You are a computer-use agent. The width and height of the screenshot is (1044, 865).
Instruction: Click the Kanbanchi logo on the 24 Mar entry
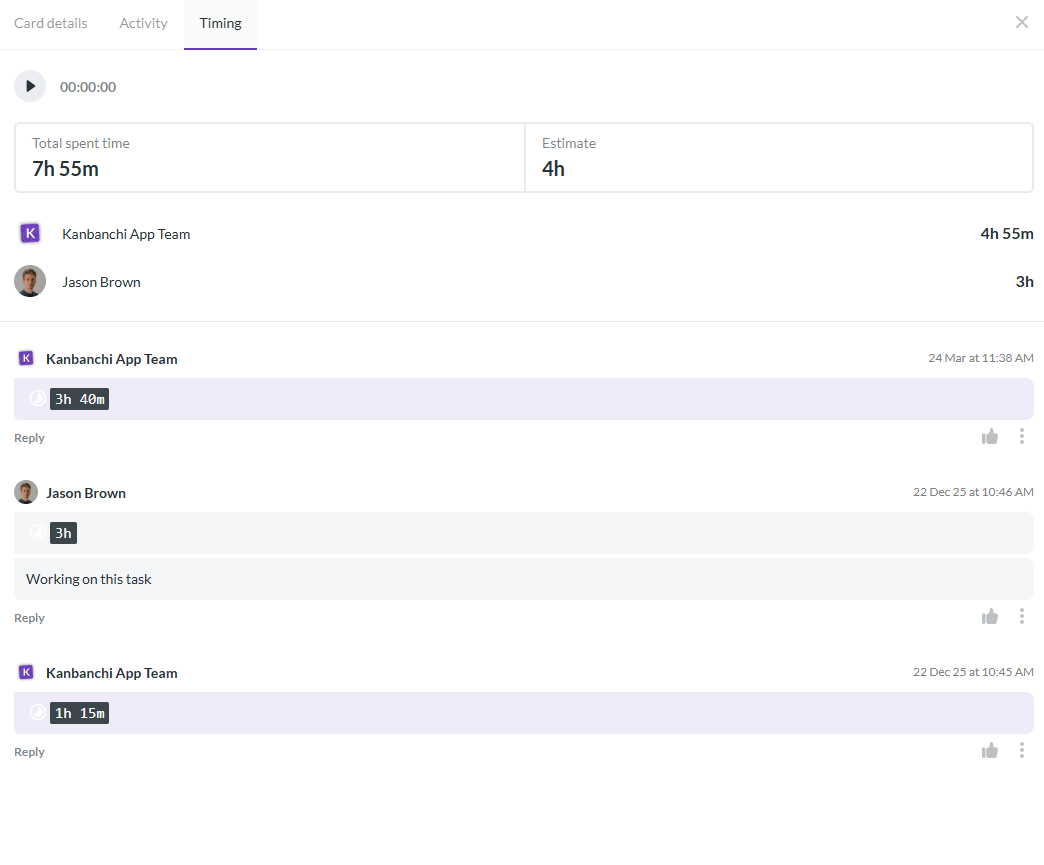pos(26,358)
